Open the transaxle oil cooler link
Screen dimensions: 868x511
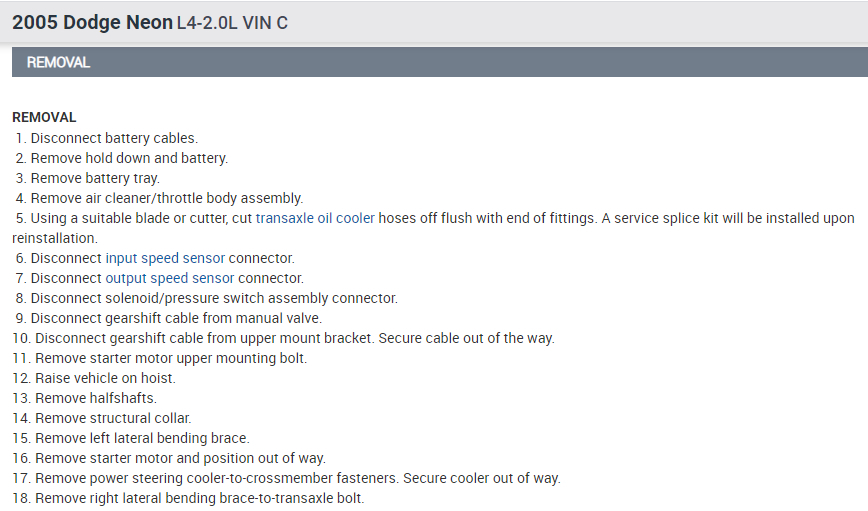tap(315, 218)
